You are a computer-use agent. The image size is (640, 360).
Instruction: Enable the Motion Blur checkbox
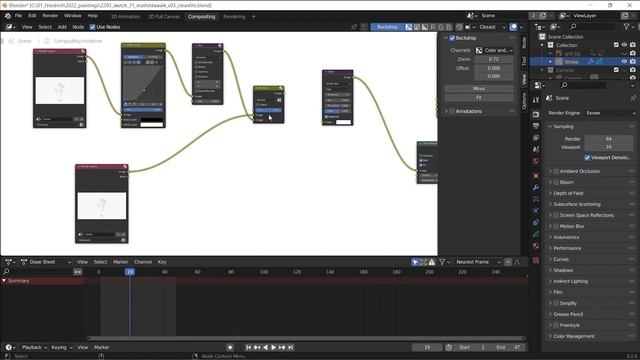coord(556,226)
